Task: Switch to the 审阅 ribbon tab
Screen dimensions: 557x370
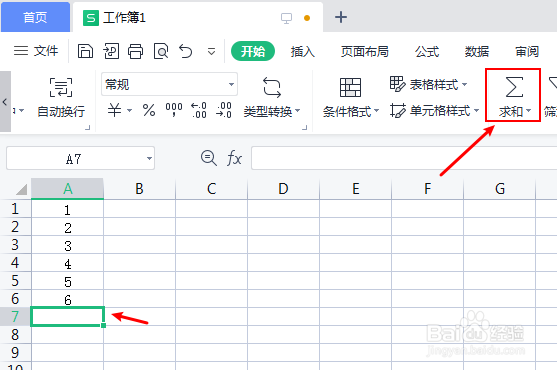Action: [527, 52]
